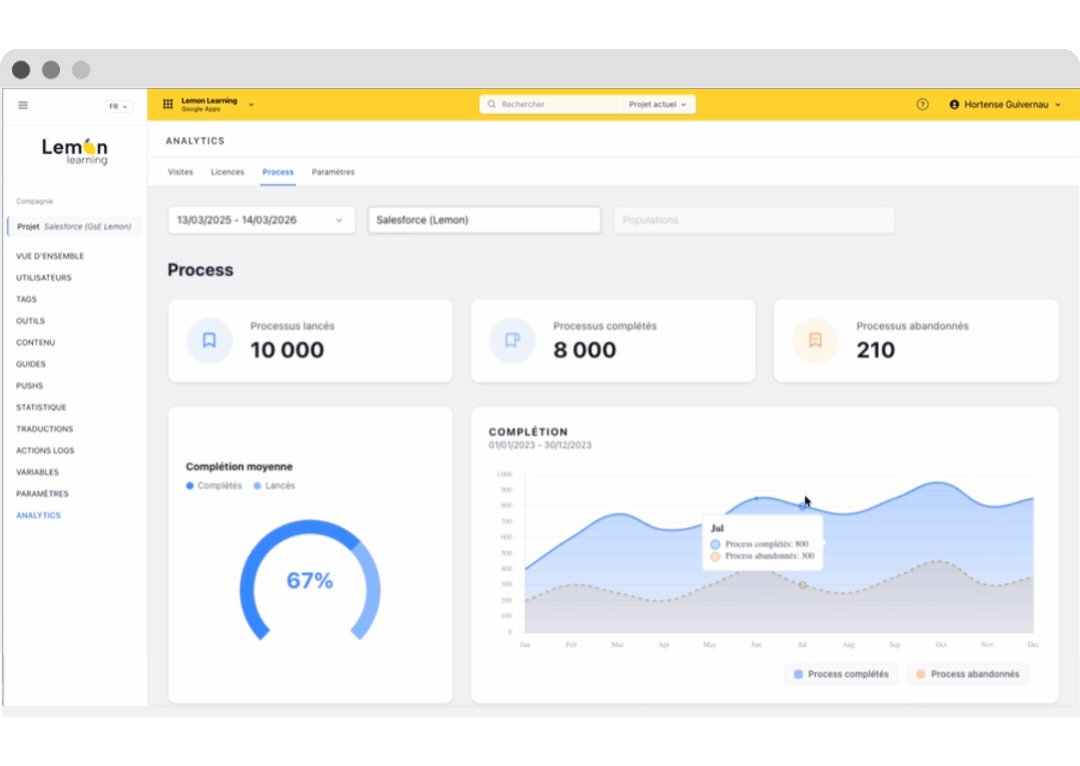Switch to the Visites tab

coord(180,172)
